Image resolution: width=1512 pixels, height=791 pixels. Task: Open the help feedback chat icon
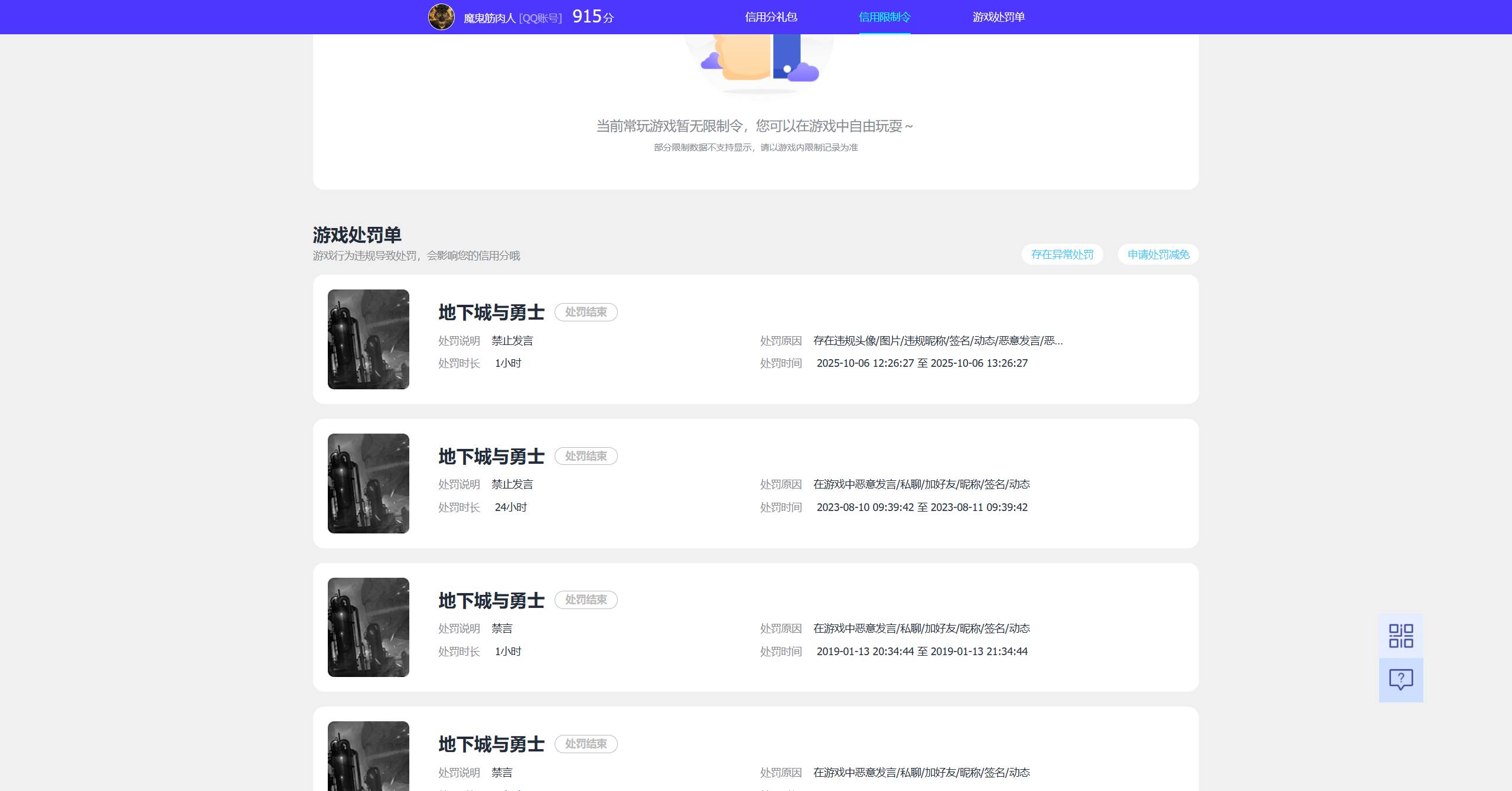click(1400, 680)
